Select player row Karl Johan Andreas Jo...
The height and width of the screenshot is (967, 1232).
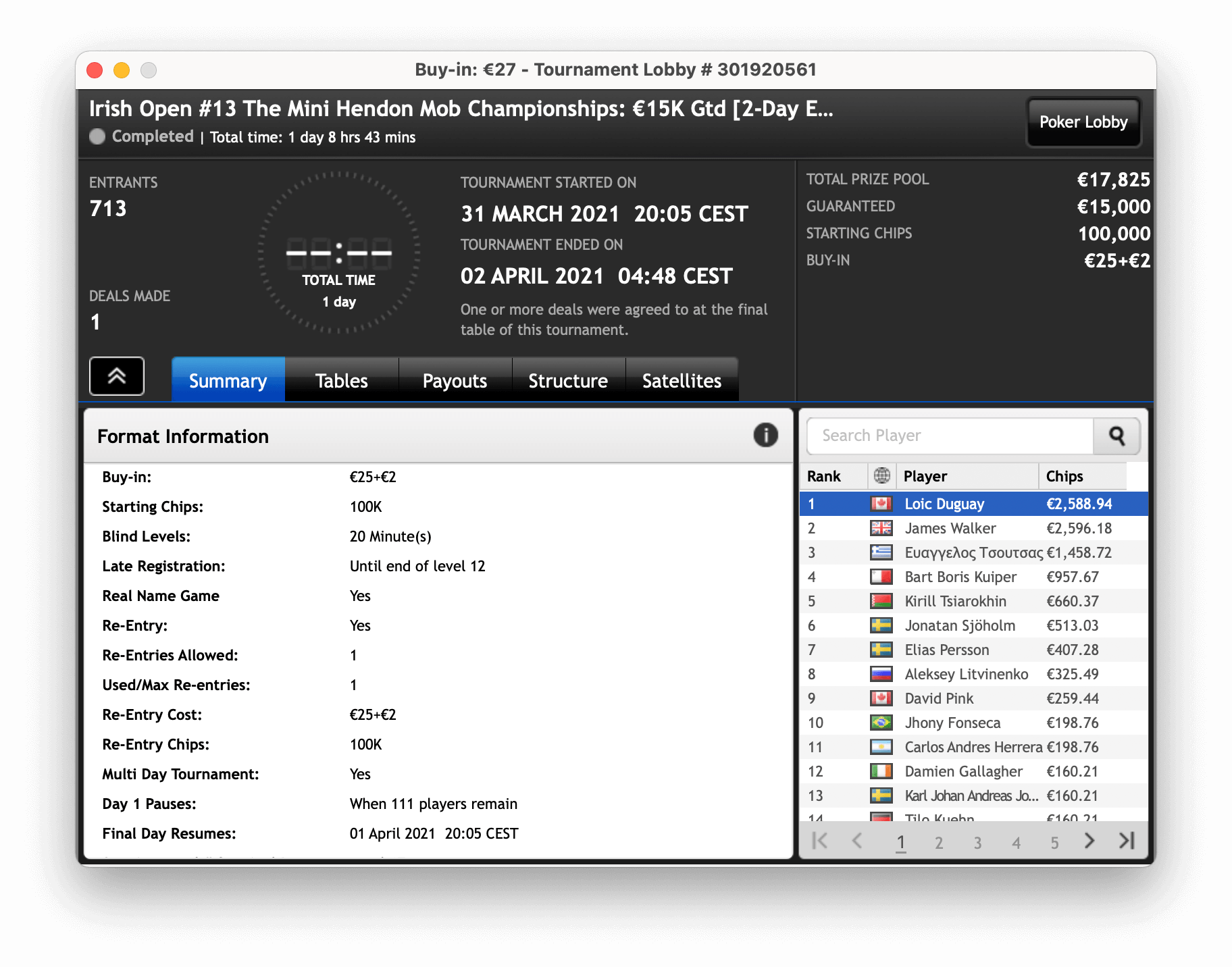(x=974, y=795)
